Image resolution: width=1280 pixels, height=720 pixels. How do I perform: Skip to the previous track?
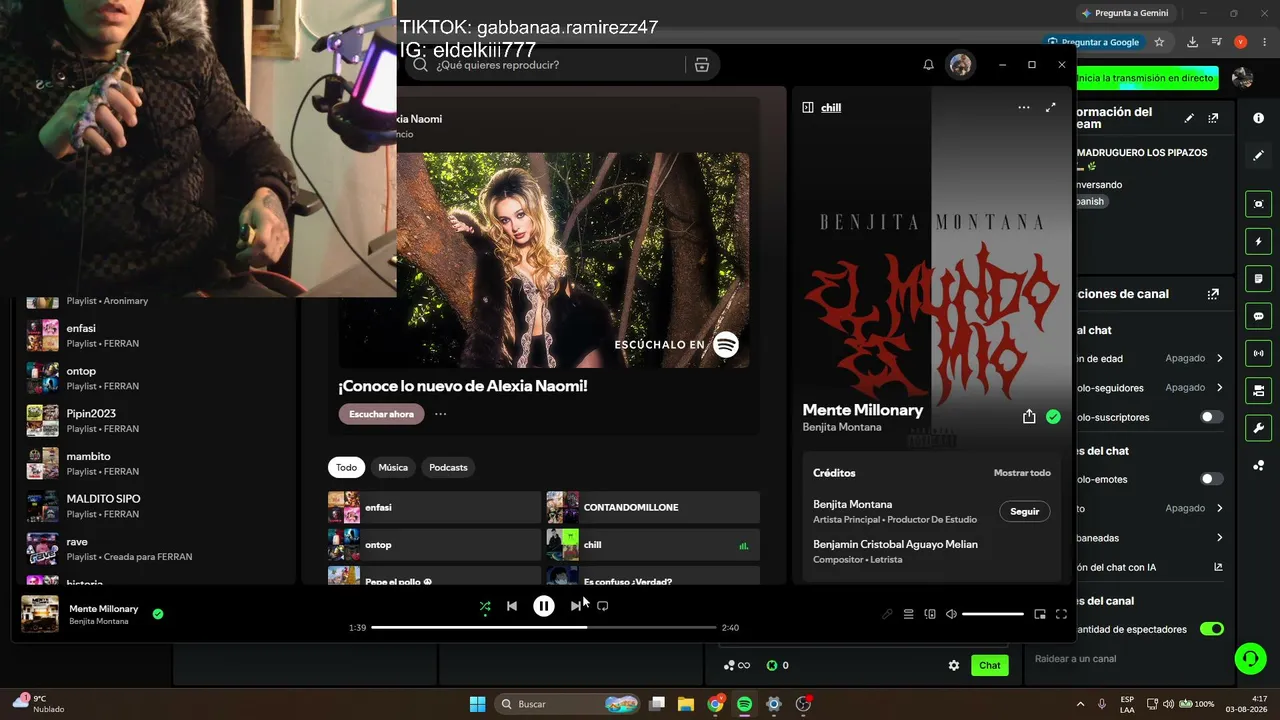(512, 606)
